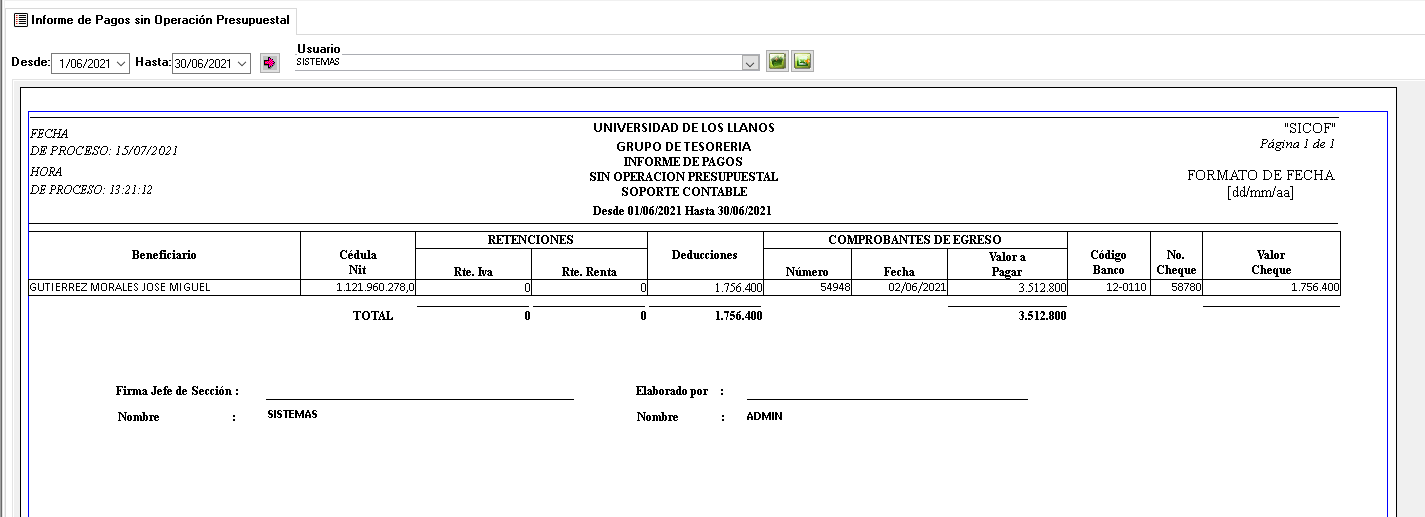Click the TOTAL row label
1425x517 pixels.
[x=373, y=316]
